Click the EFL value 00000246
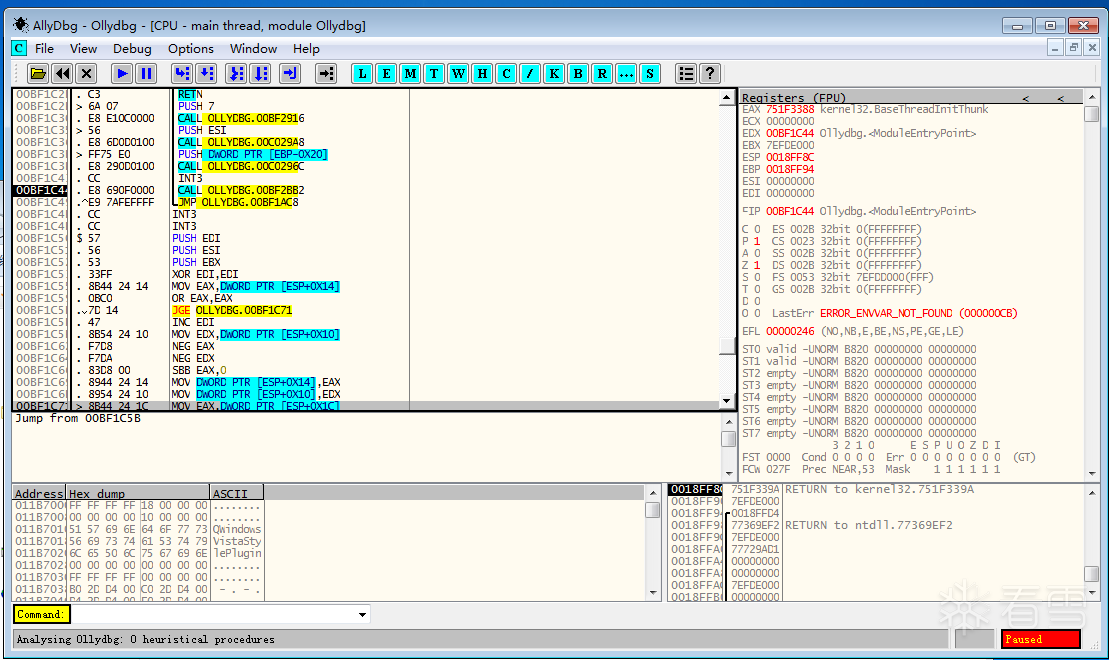This screenshot has height=660, width=1109. pyautogui.click(x=790, y=331)
